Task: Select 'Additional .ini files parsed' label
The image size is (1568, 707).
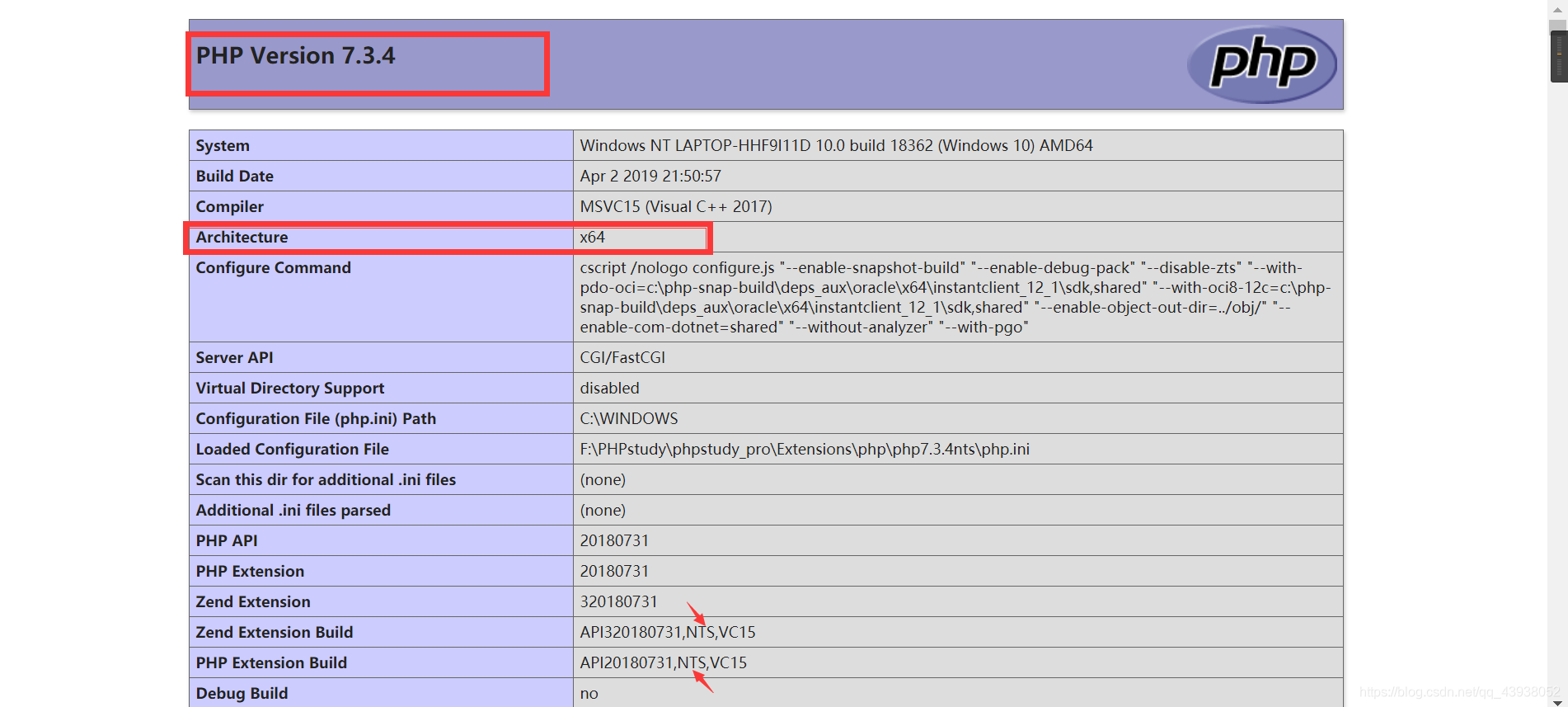Action: 293,510
